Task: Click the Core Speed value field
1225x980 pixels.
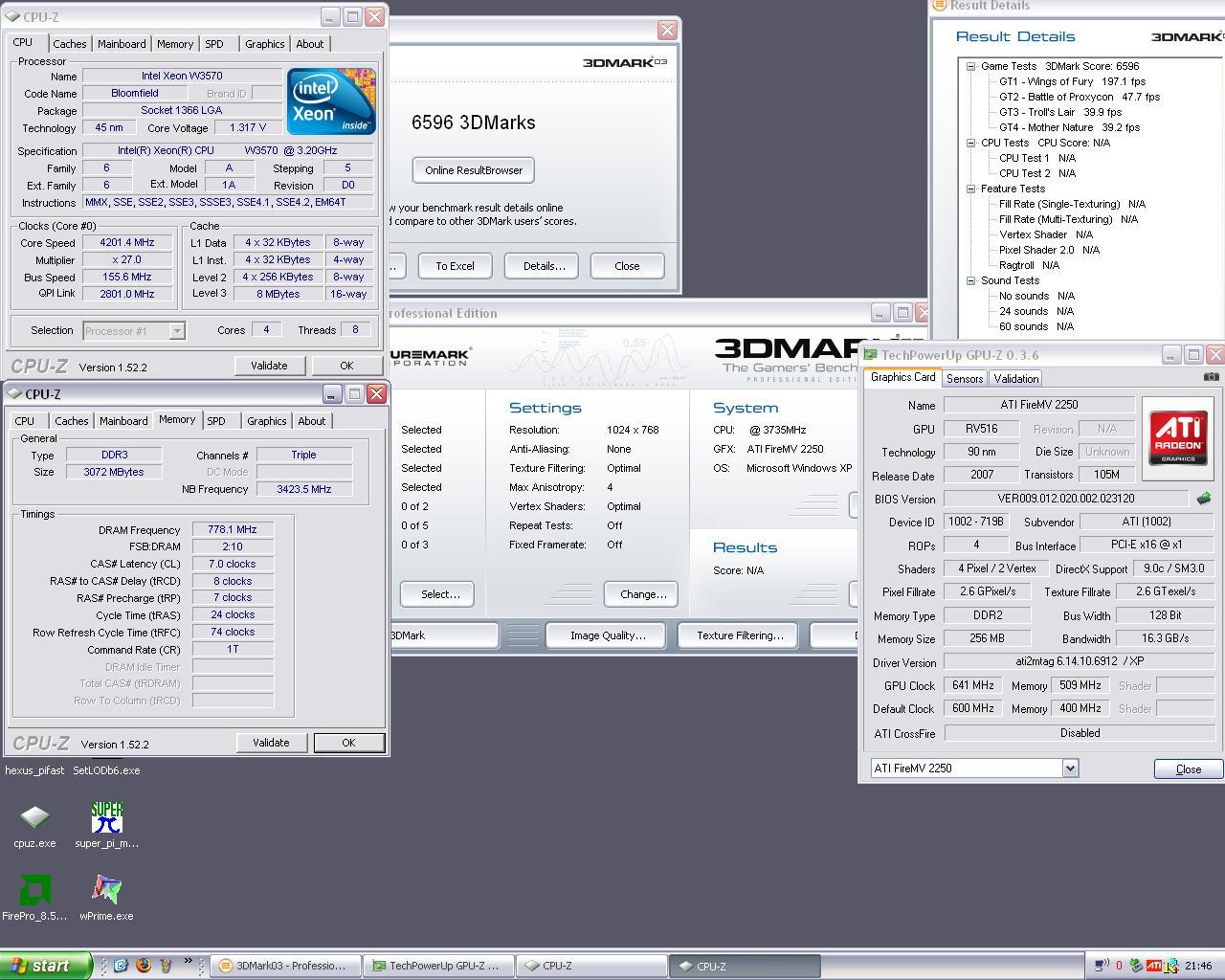Action: point(127,243)
